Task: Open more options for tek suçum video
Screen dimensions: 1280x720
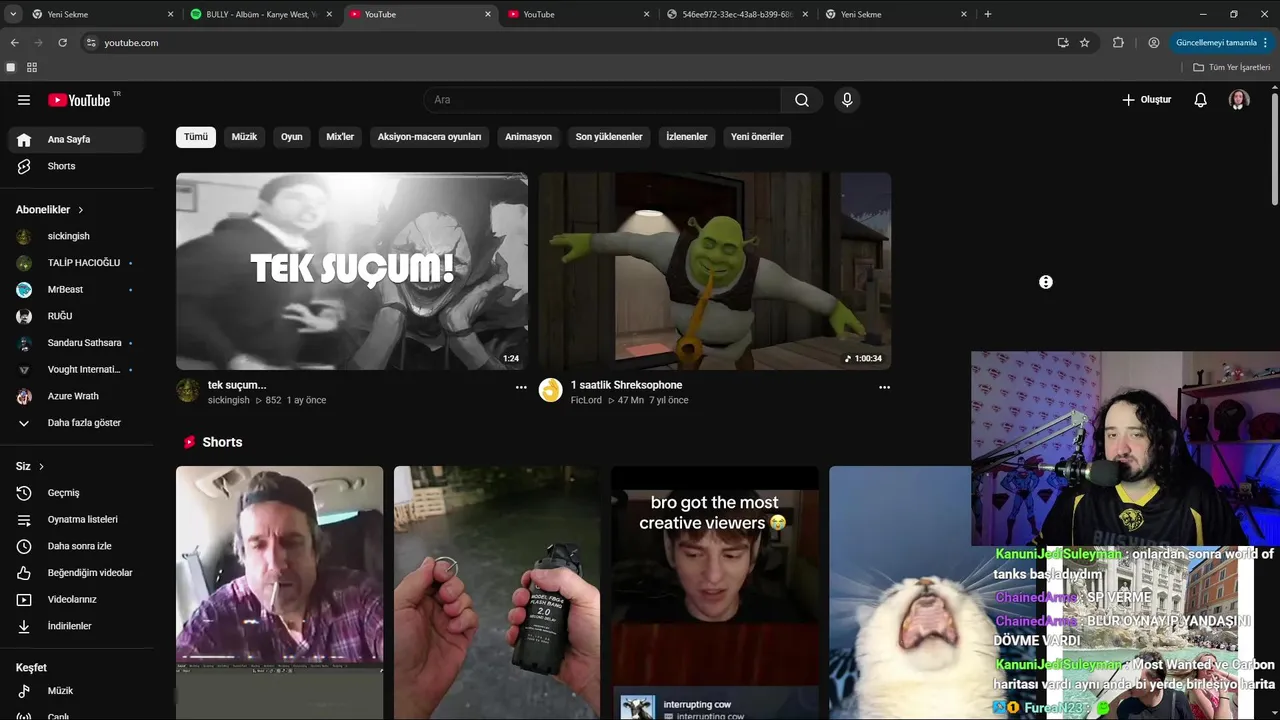Action: click(521, 387)
